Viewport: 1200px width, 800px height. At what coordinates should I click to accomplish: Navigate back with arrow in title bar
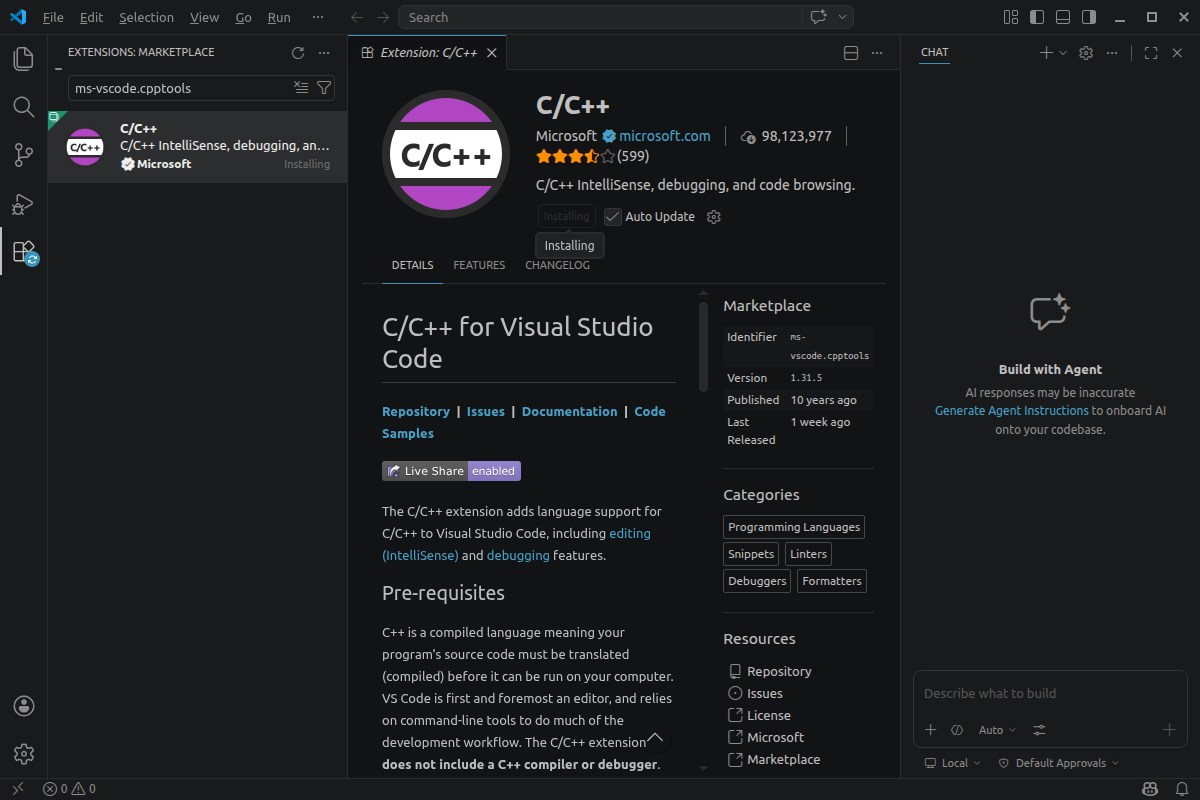point(358,17)
